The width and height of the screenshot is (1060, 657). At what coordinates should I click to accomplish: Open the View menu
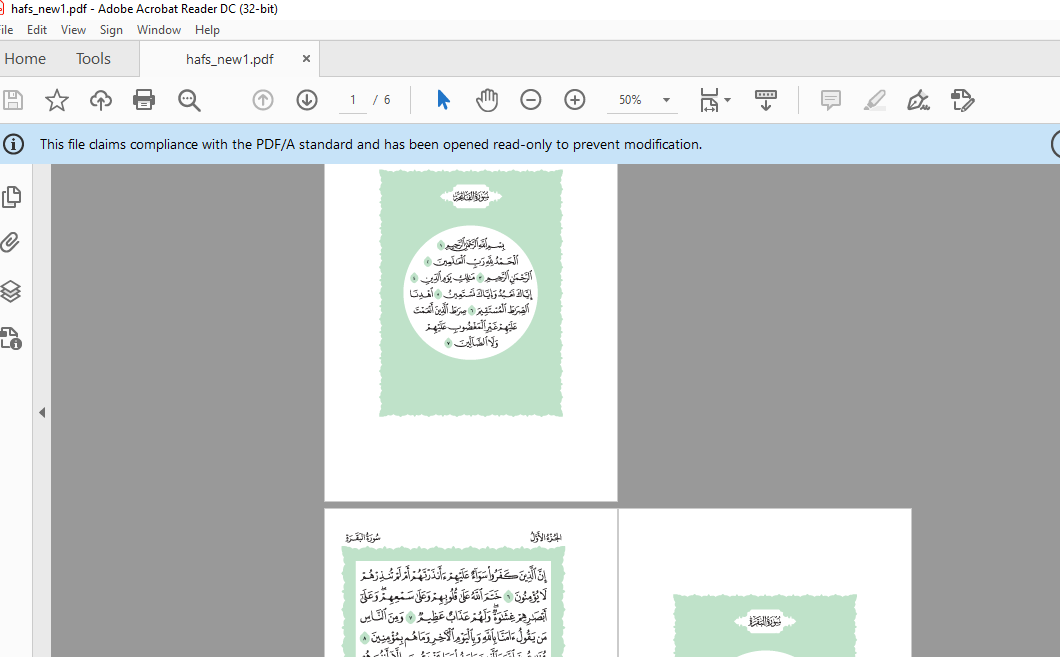coord(73,30)
